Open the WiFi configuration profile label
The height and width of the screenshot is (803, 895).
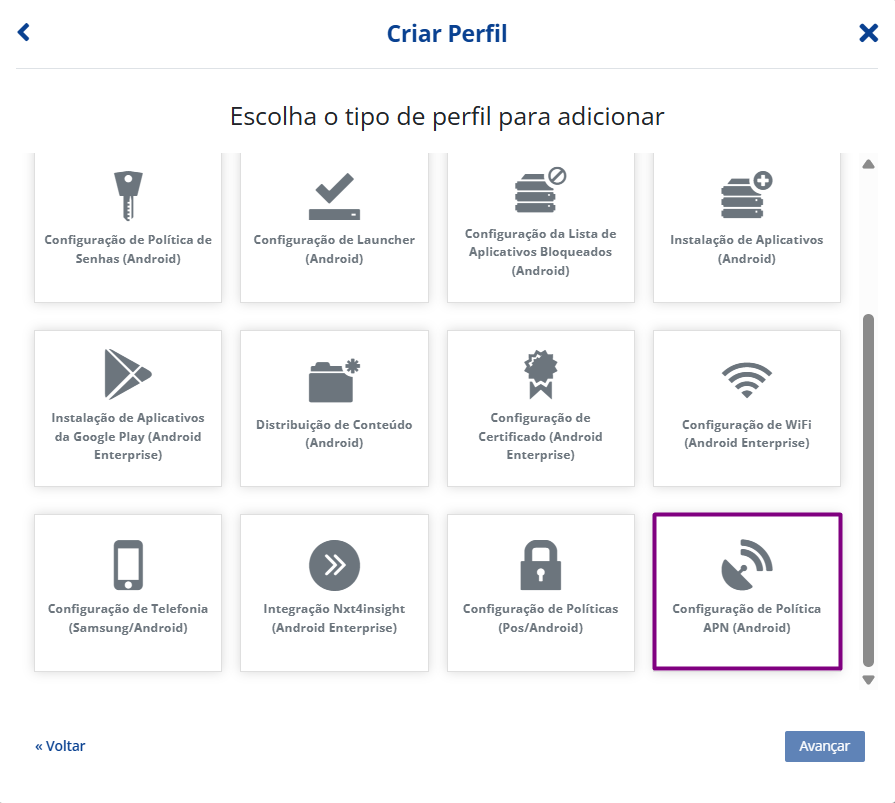[746, 434]
